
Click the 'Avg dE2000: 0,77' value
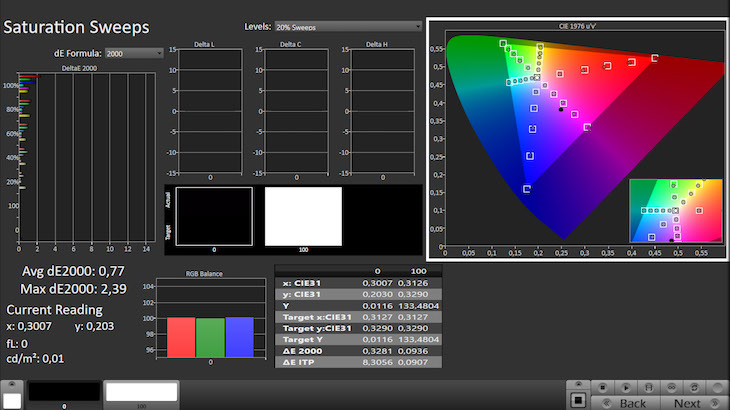[x=73, y=271]
